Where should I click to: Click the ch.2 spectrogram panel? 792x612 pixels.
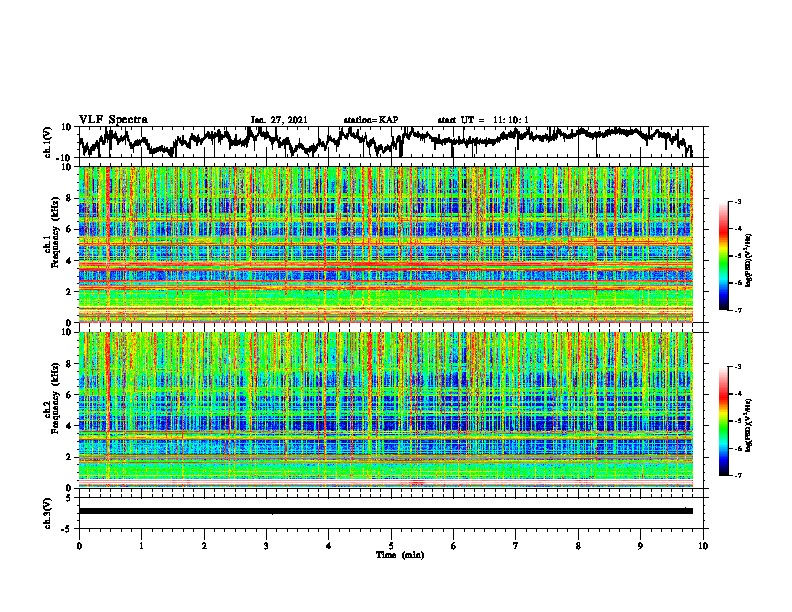tap(386, 410)
